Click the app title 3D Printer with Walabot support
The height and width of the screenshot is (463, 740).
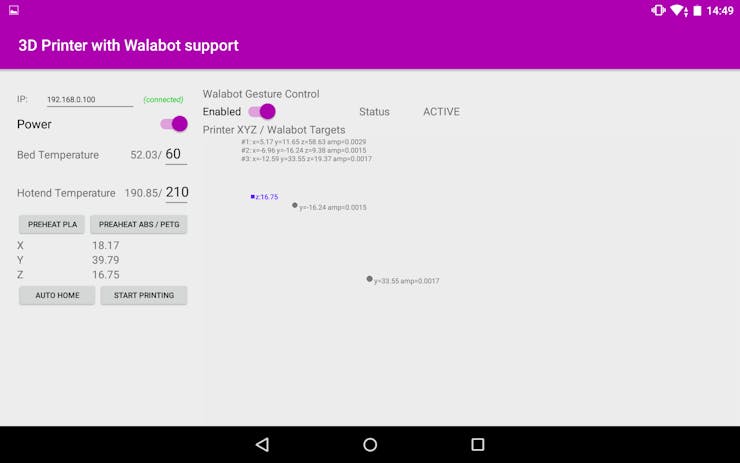[x=128, y=45]
